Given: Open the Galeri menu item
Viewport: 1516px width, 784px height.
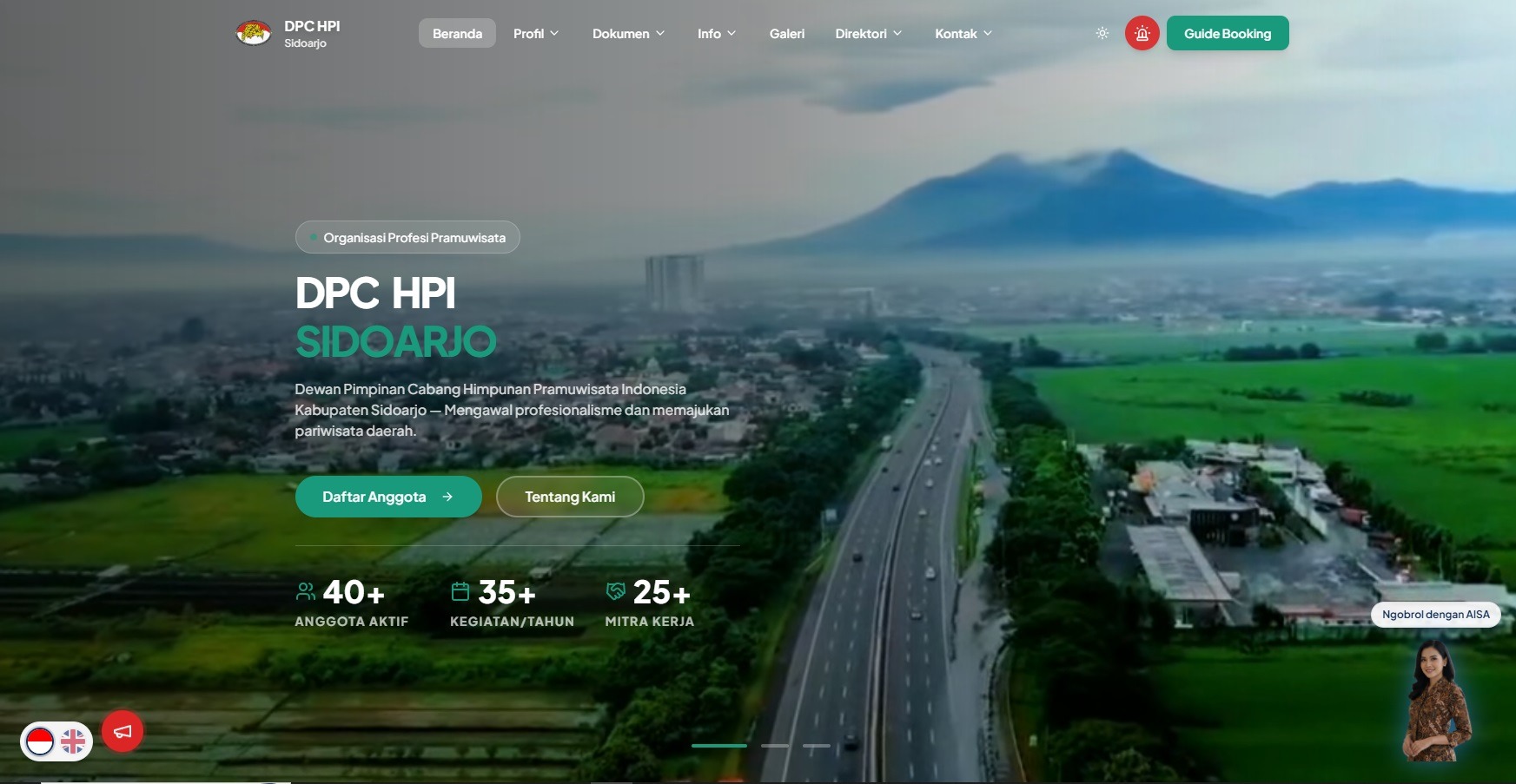Looking at the screenshot, I should [x=787, y=33].
